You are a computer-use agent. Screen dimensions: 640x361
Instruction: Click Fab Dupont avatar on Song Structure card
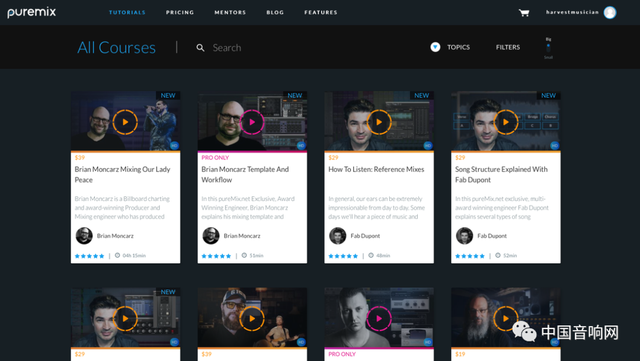(x=464, y=236)
